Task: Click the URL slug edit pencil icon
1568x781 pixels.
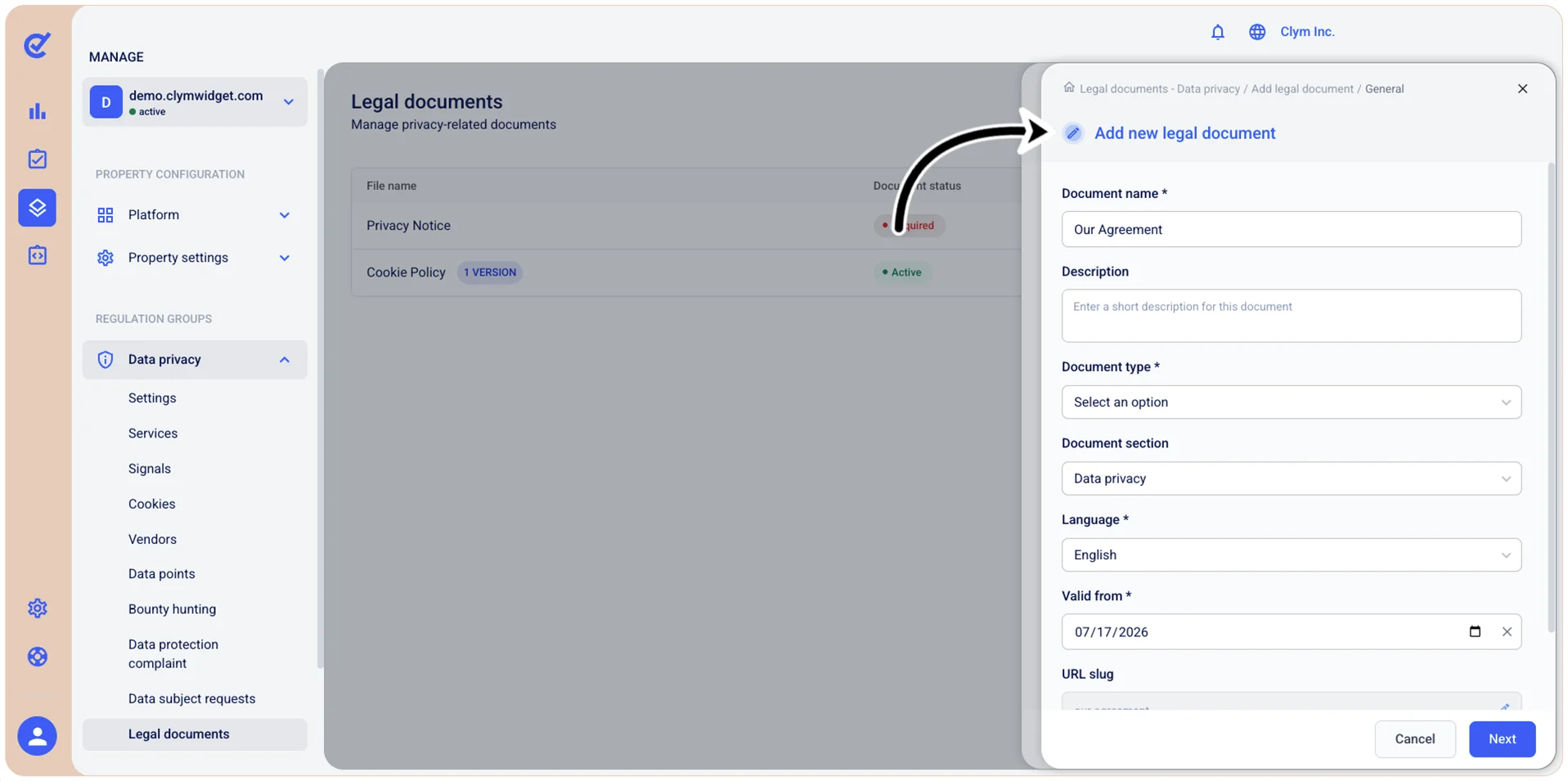Action: click(x=1505, y=707)
